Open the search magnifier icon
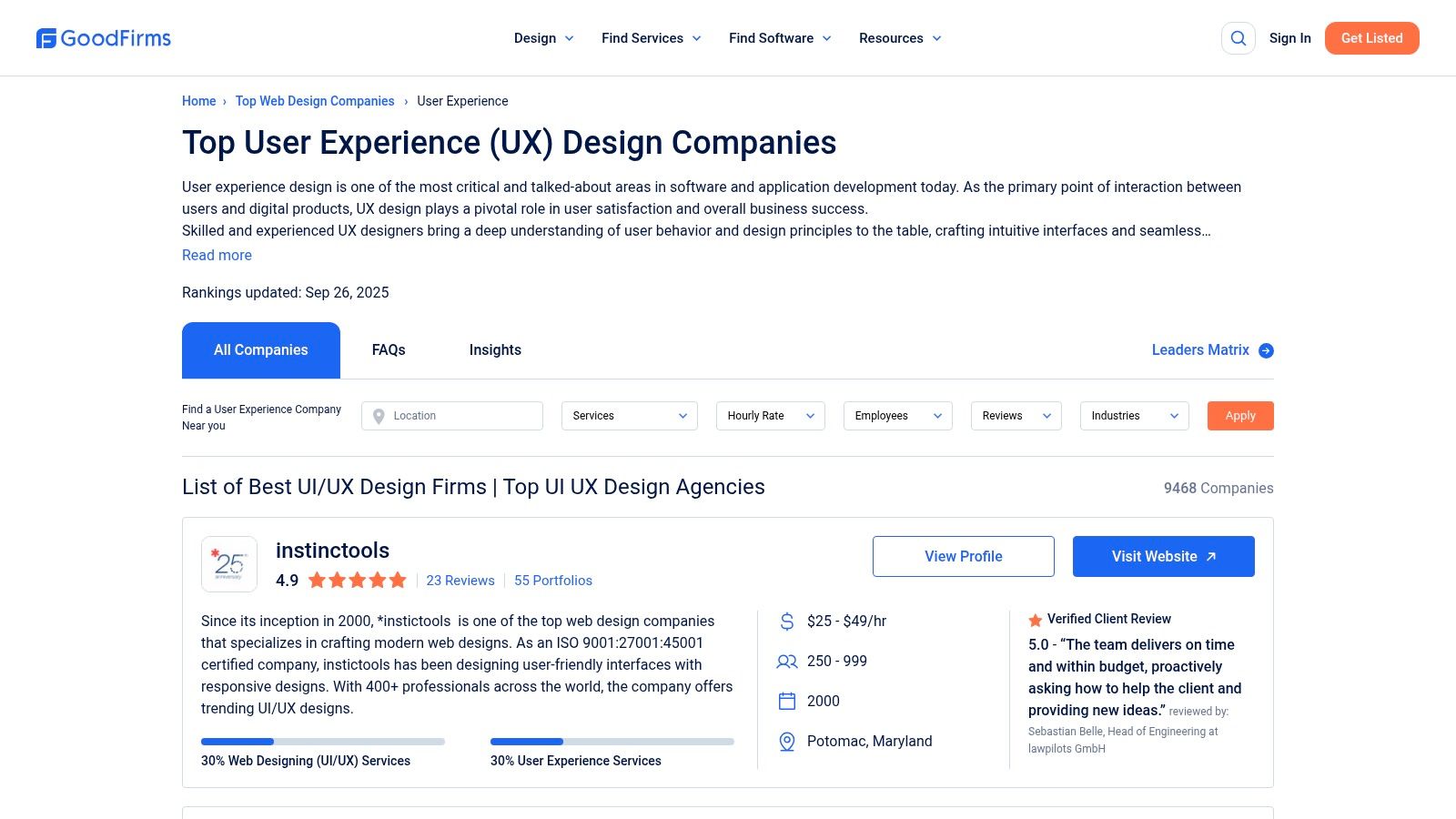Viewport: 1456px width, 819px height. pyautogui.click(x=1239, y=38)
